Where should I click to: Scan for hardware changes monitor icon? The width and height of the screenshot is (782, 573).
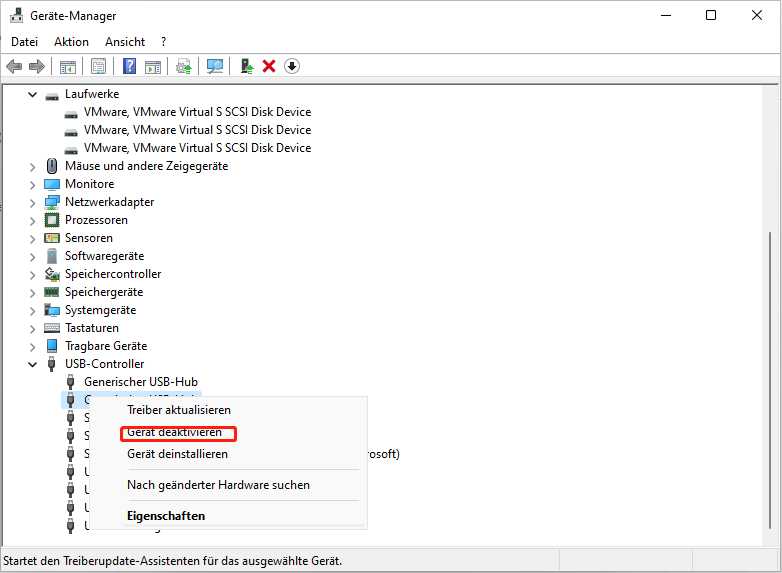215,66
